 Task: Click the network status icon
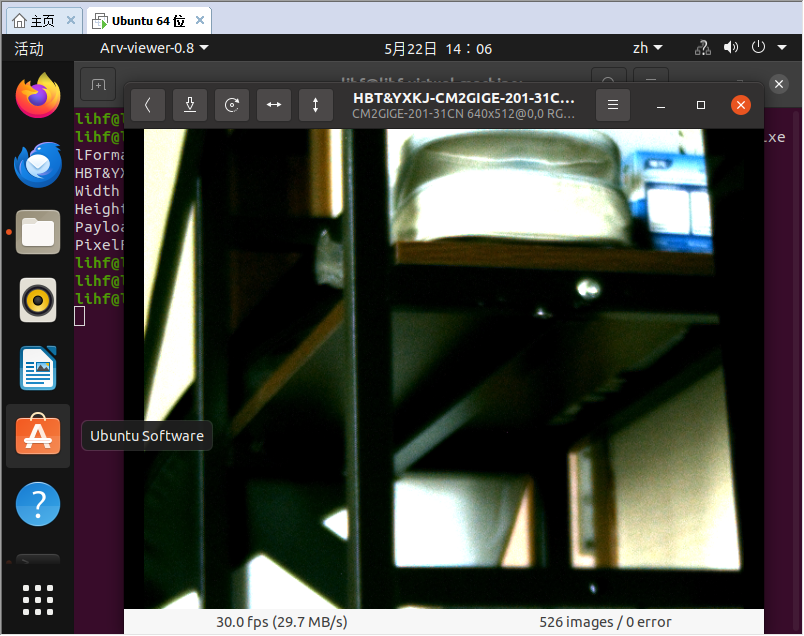tap(703, 48)
